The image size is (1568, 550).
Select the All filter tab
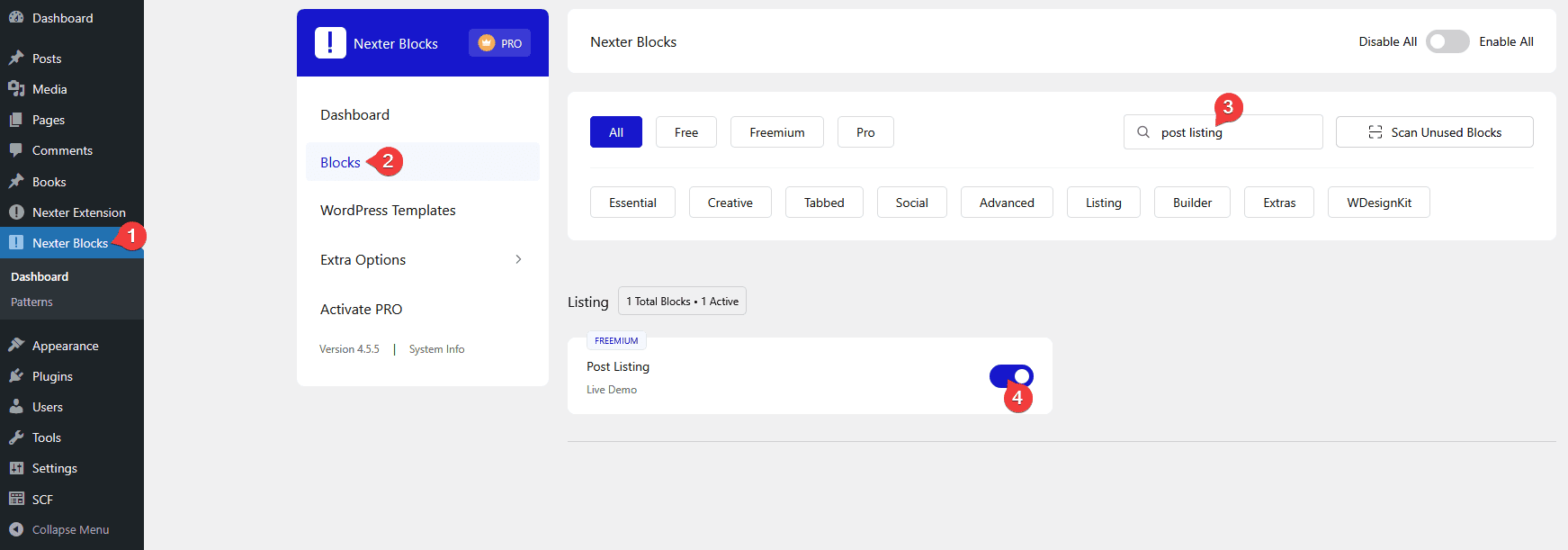coord(616,132)
